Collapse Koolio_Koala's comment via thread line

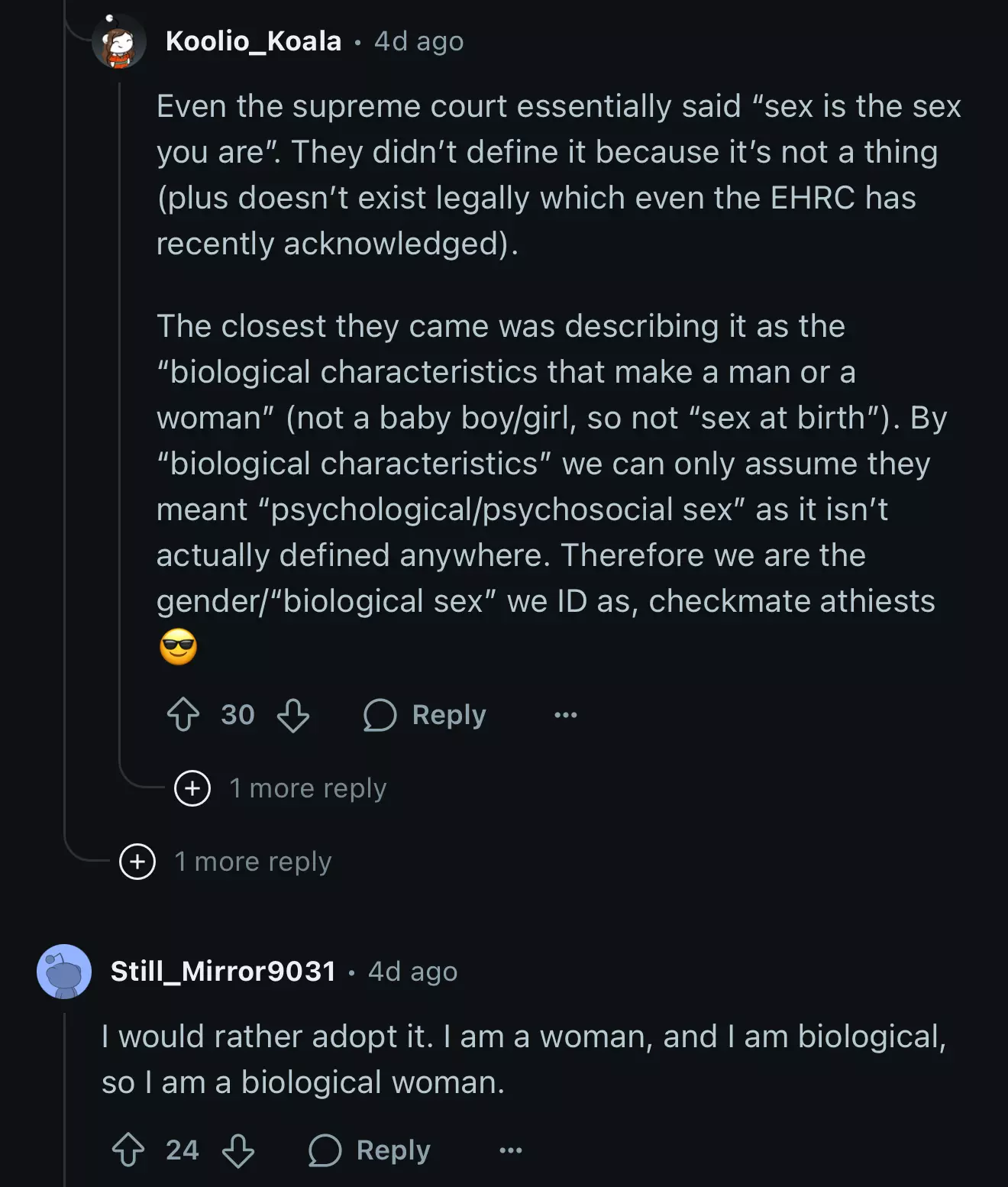120,382
